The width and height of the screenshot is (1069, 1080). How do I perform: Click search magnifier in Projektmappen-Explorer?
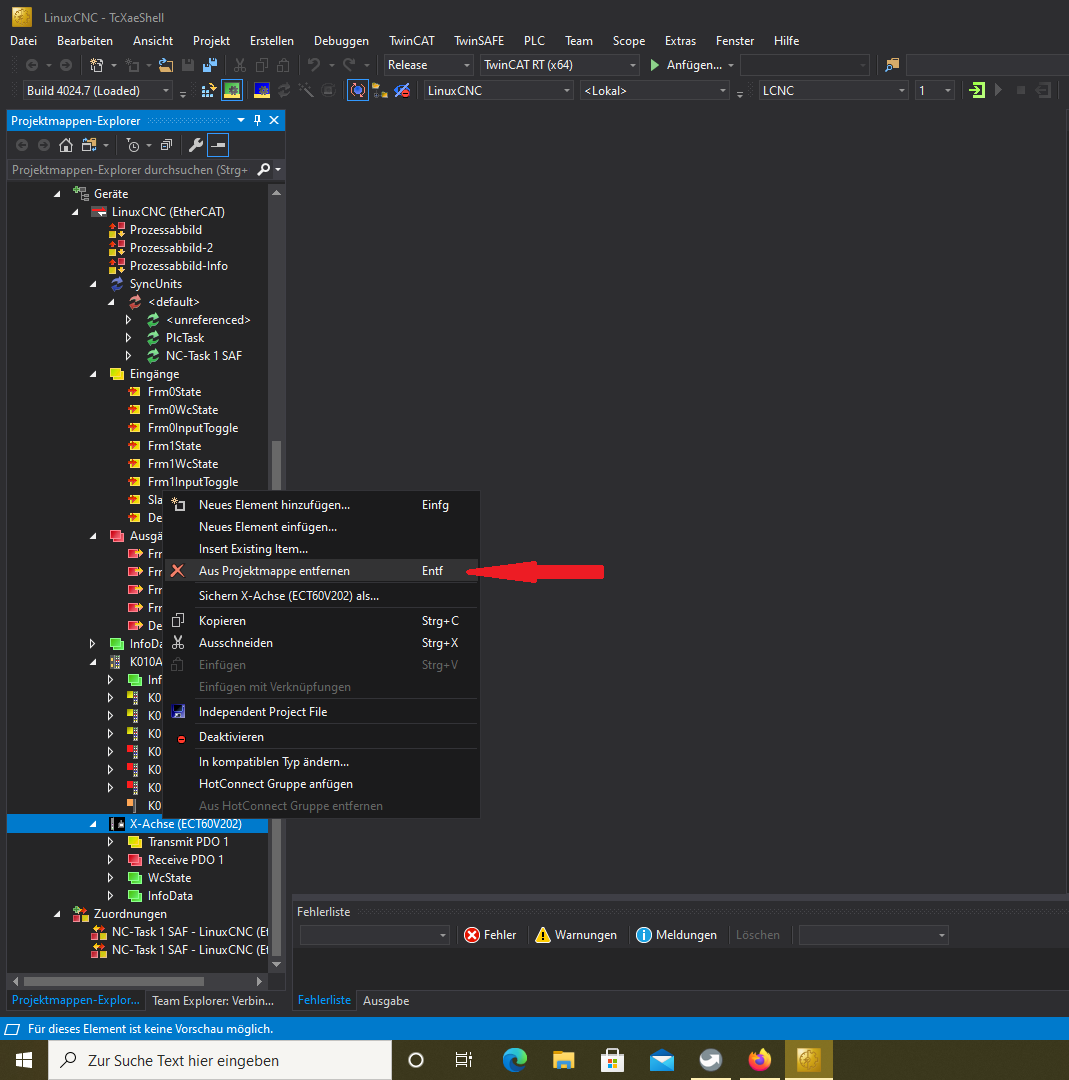(263, 169)
